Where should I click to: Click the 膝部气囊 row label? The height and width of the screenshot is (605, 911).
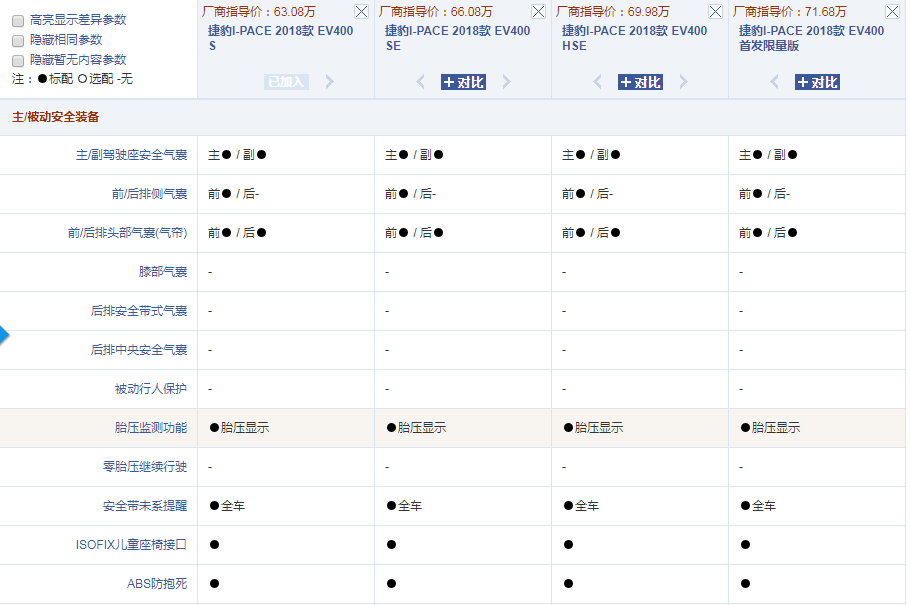tap(163, 272)
